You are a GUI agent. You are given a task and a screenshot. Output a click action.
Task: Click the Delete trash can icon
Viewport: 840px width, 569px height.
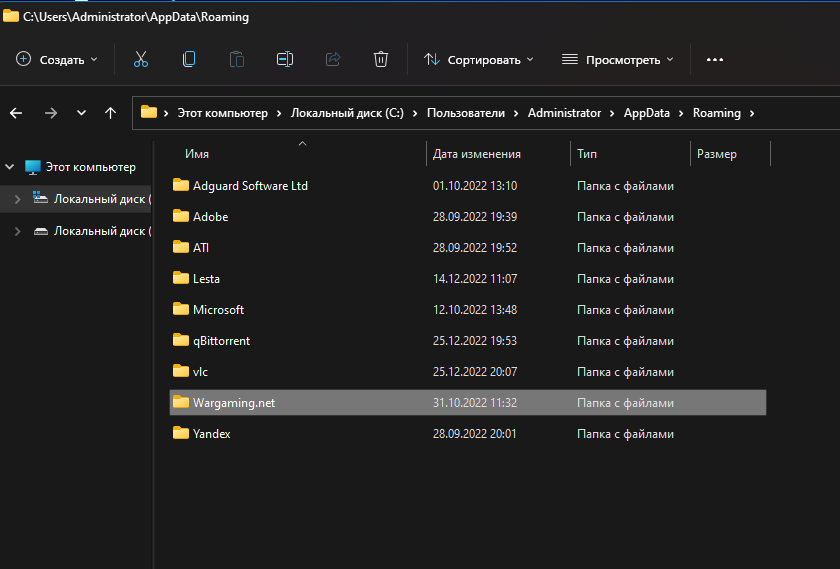(381, 60)
